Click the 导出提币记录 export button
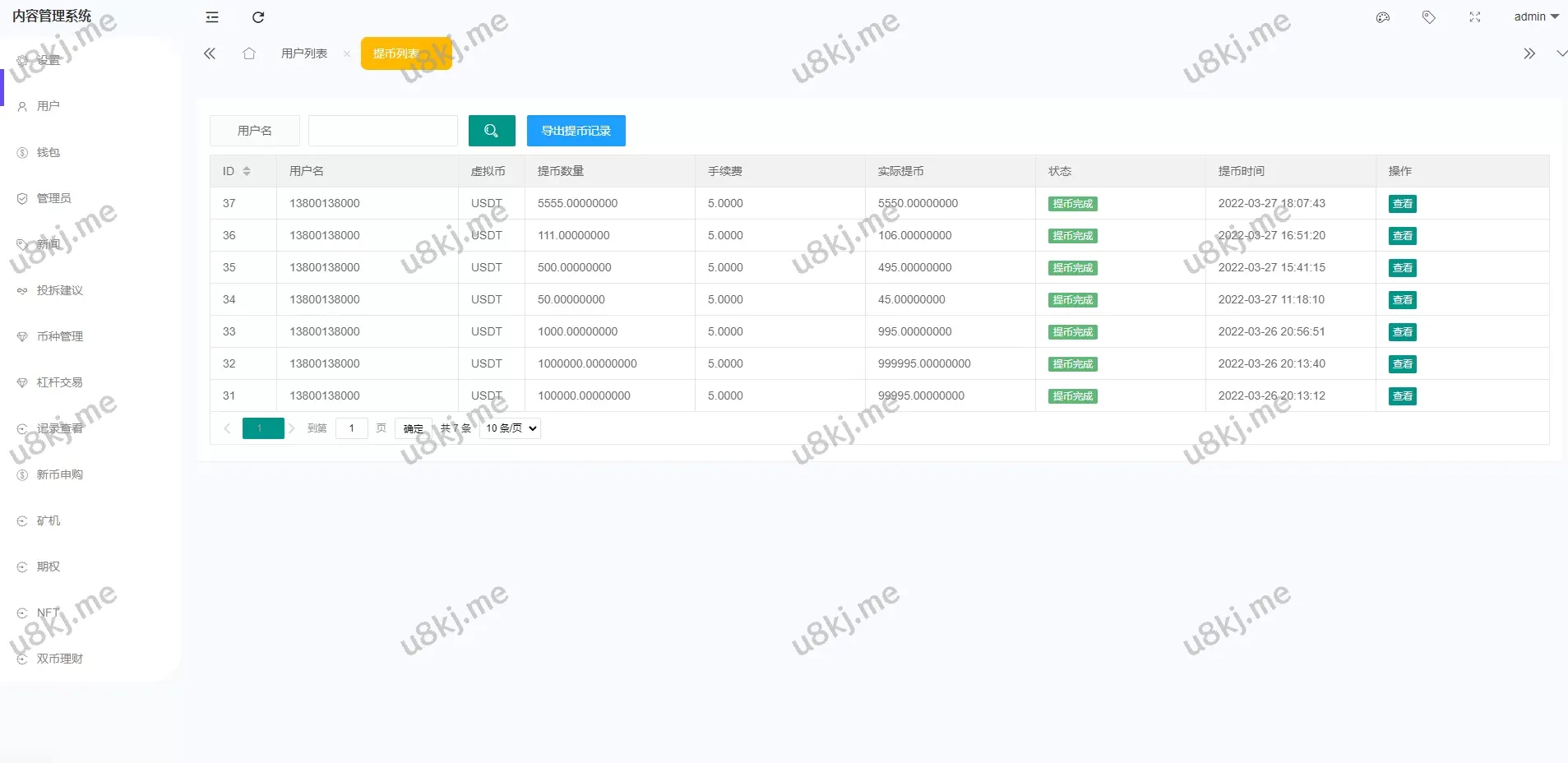Image resolution: width=1568 pixels, height=763 pixels. tap(576, 131)
